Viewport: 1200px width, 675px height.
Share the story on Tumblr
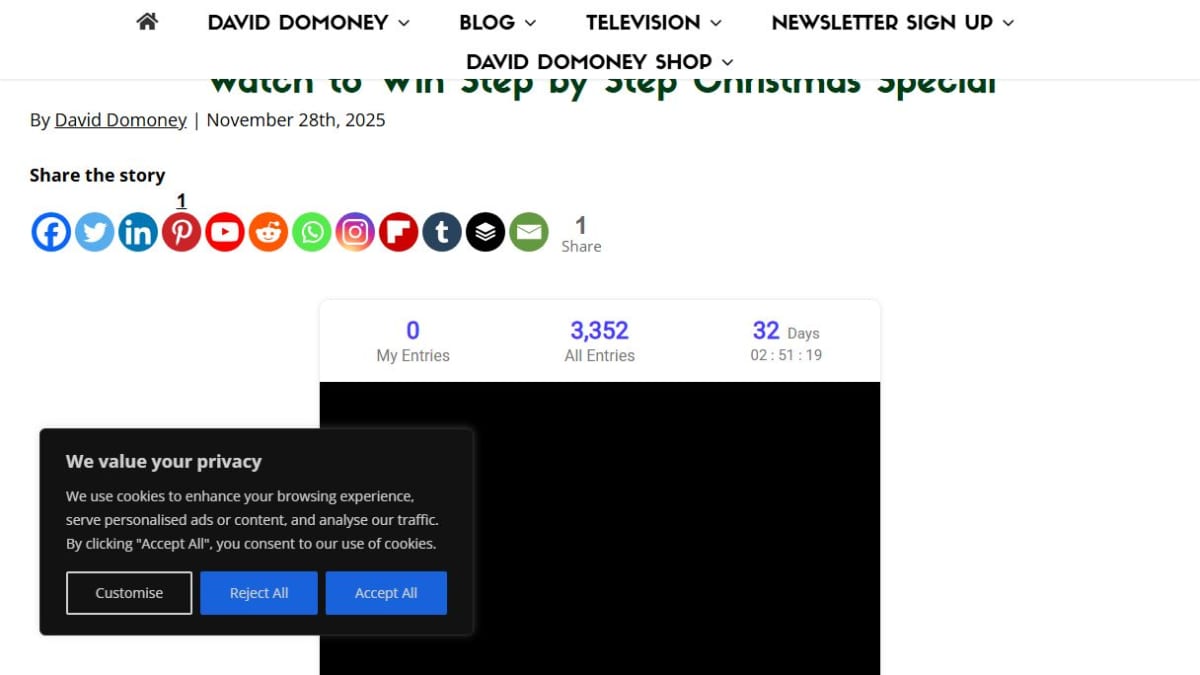pos(442,232)
